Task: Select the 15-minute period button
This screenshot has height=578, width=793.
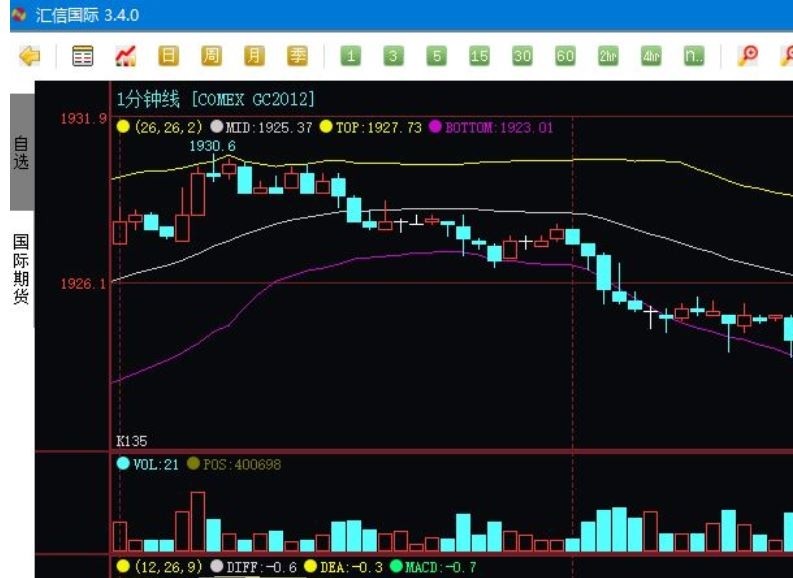Action: click(x=479, y=56)
